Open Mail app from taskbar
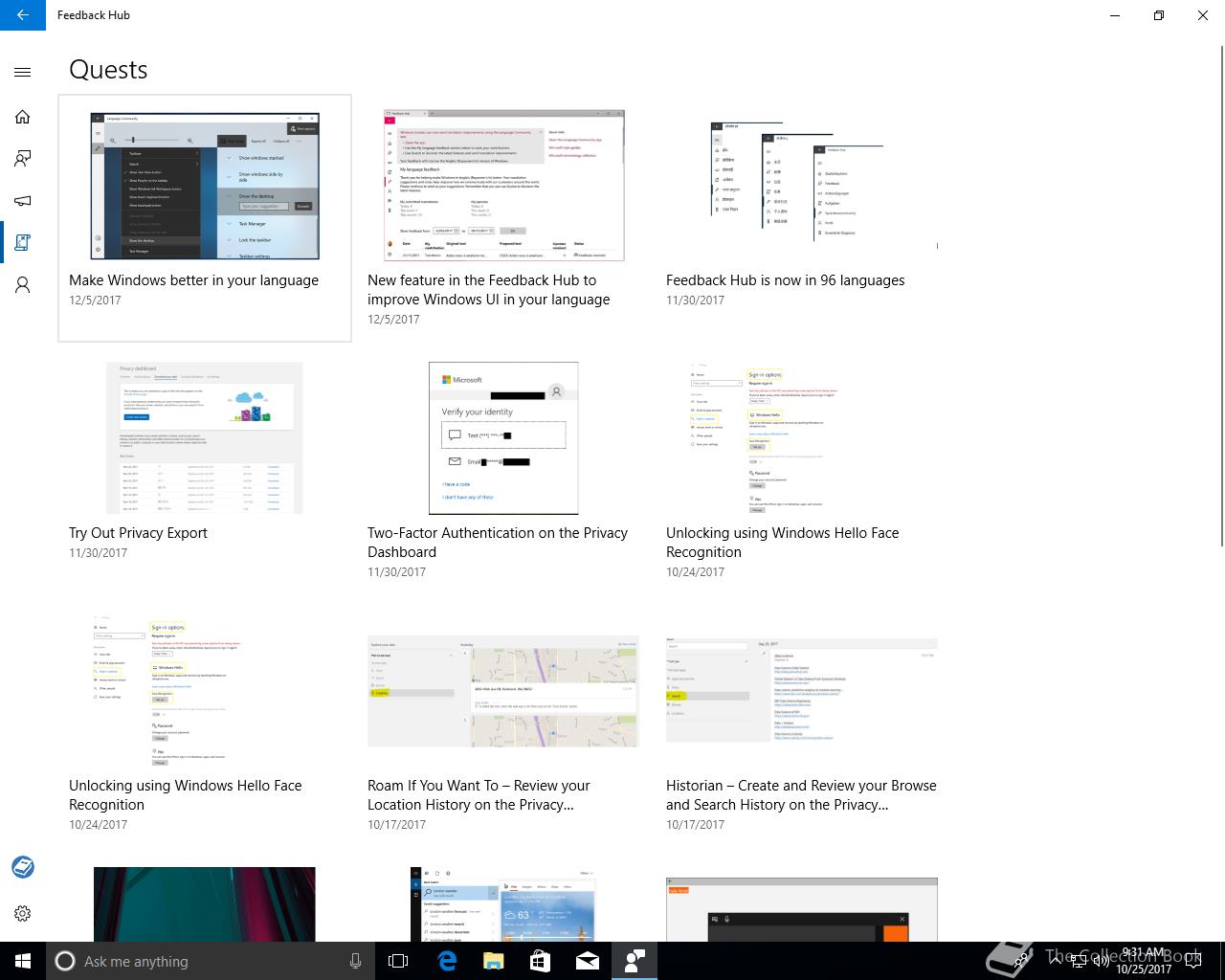 tap(587, 961)
